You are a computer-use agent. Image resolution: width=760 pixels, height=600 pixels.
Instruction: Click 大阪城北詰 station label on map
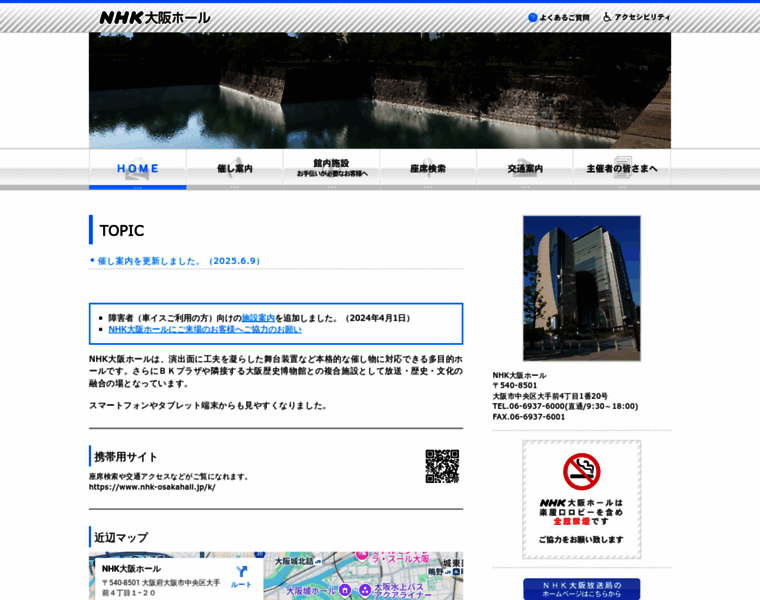coord(298,561)
